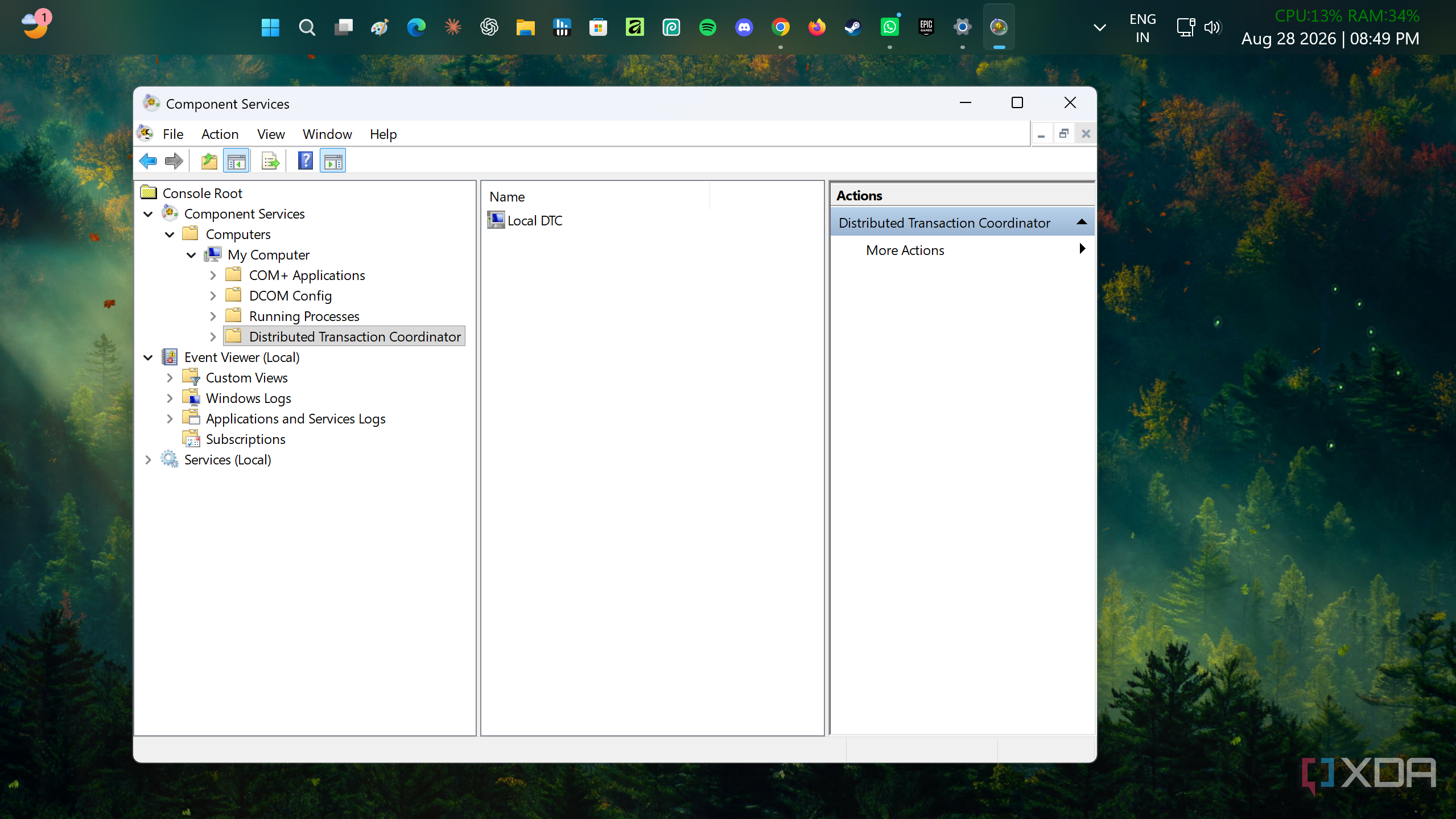
Task: Expand the Windows Logs node
Action: pyautogui.click(x=170, y=398)
